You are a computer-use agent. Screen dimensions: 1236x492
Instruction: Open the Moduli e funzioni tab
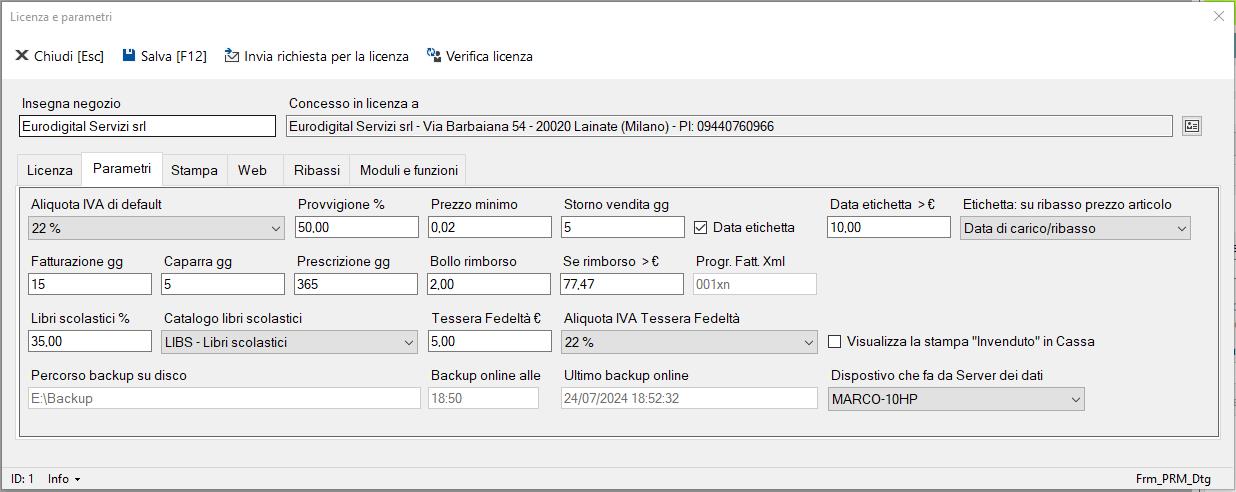click(x=409, y=170)
